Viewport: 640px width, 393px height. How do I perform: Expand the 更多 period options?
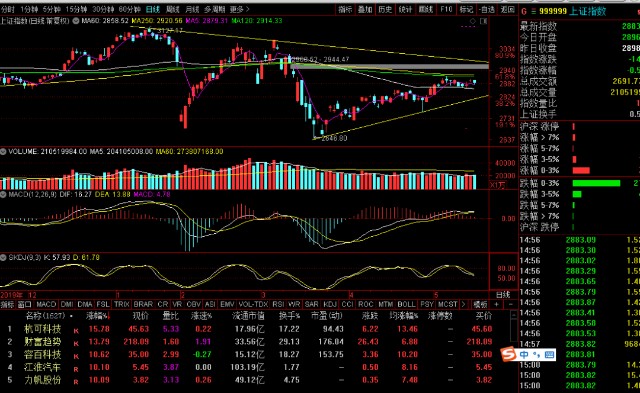(x=239, y=9)
